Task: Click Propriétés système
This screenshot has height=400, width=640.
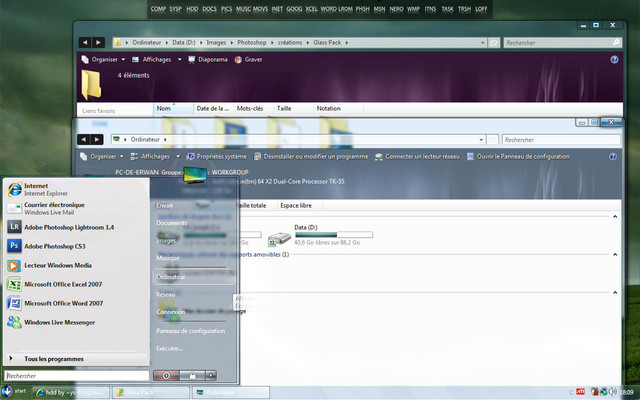Action: [217, 156]
